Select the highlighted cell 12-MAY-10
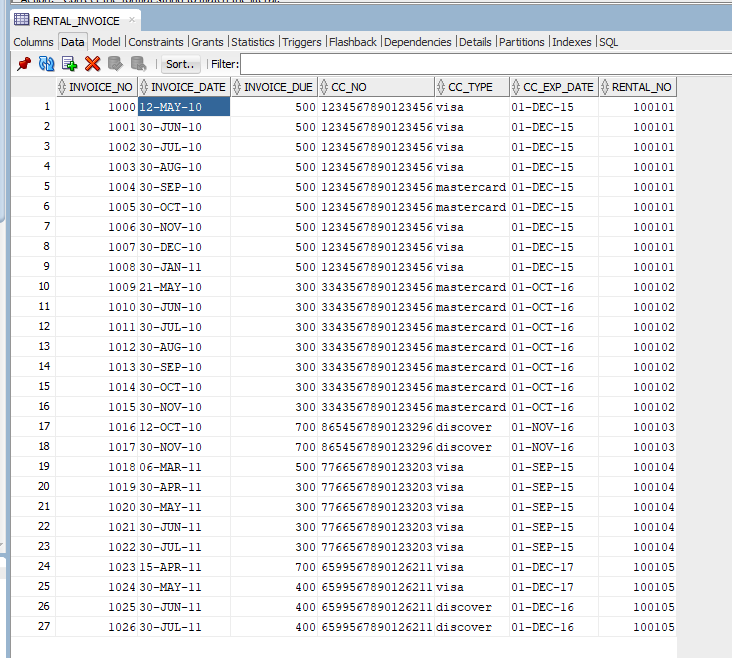Screen dimensions: 732x658 [184, 107]
